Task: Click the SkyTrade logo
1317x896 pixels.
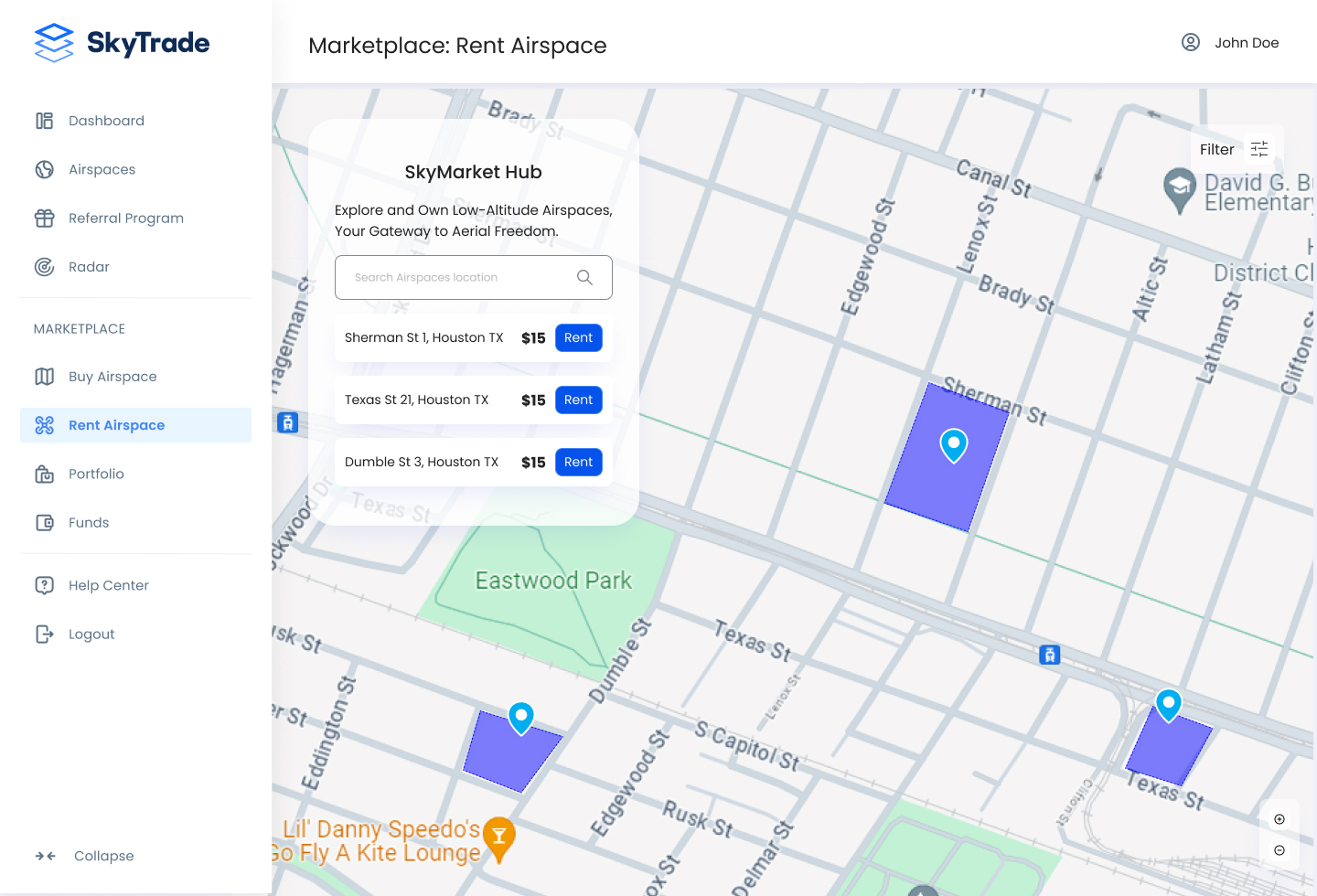Action: click(122, 43)
